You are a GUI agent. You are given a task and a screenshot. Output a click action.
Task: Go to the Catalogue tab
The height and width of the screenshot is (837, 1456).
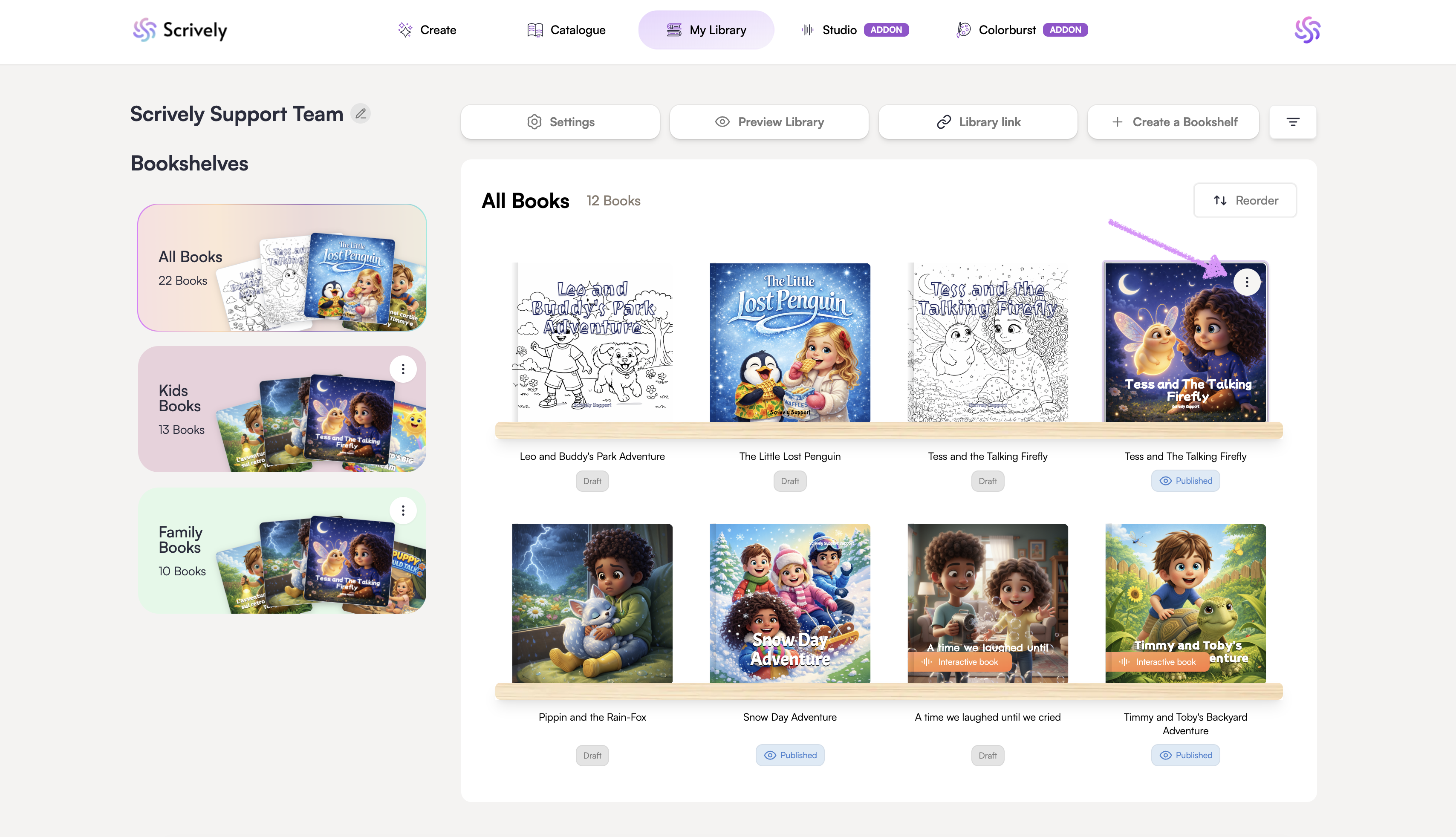pos(566,30)
